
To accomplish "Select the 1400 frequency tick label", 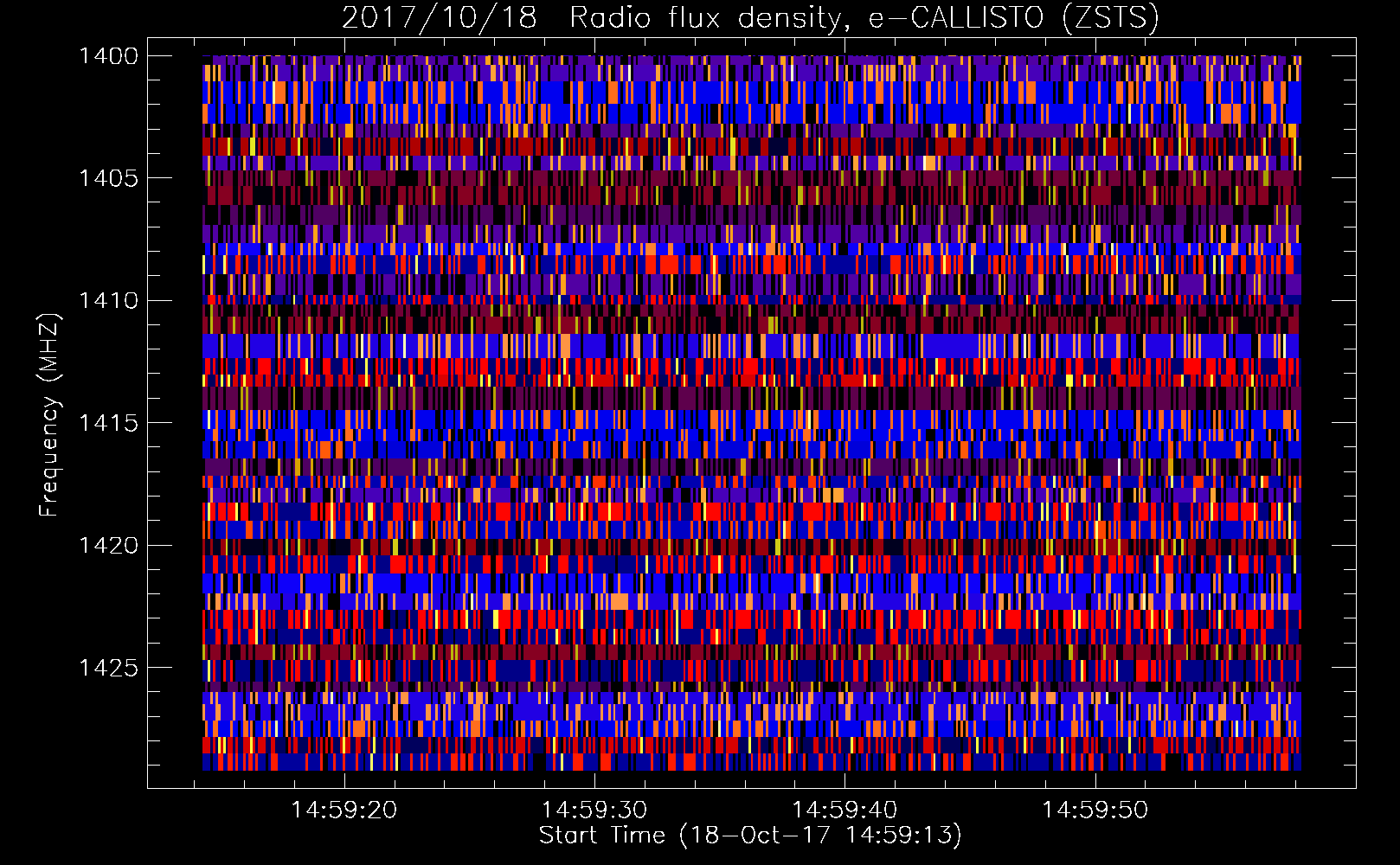I will coord(108,56).
